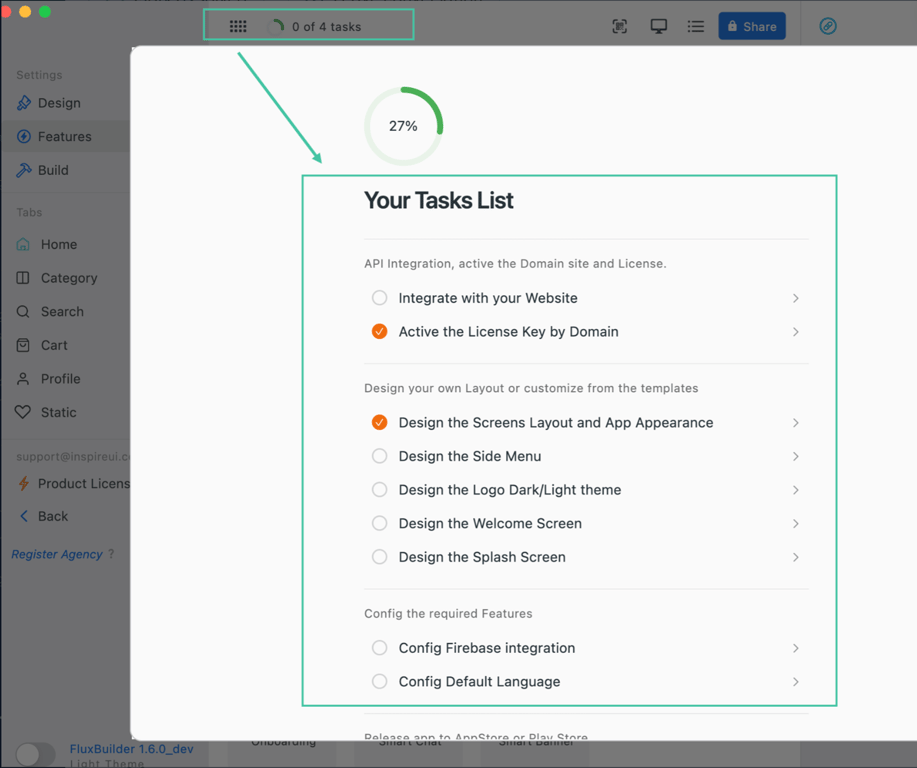Click the QR scan icon in toolbar
The width and height of the screenshot is (917, 768).
coord(620,27)
